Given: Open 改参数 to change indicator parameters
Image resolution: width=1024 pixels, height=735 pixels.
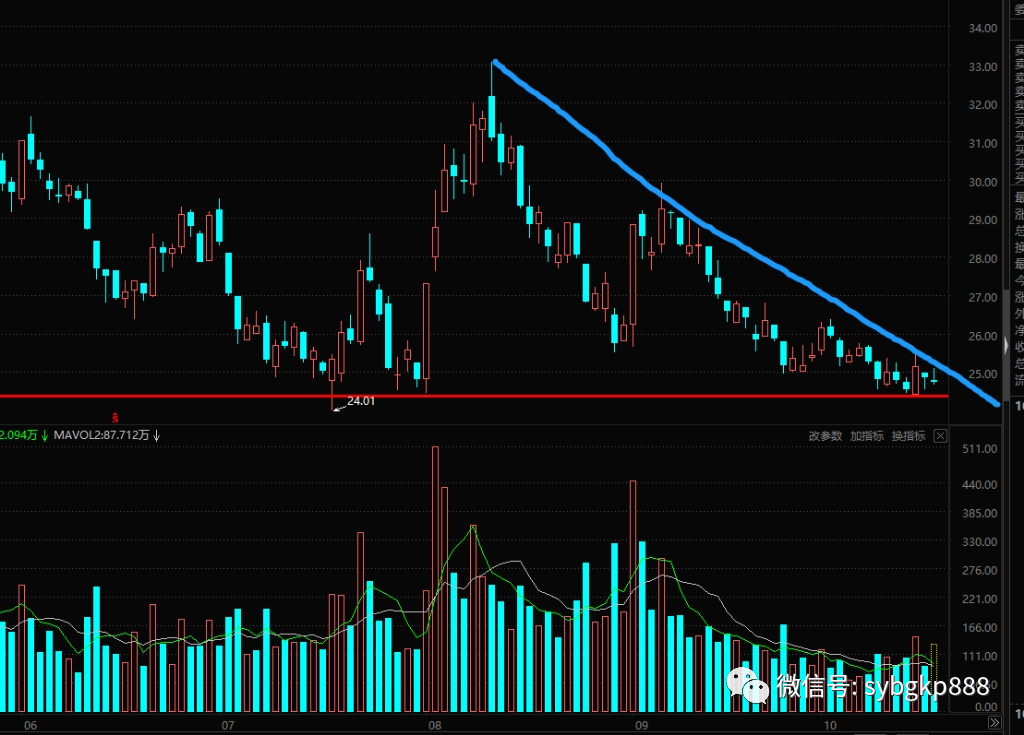Looking at the screenshot, I should tap(825, 436).
